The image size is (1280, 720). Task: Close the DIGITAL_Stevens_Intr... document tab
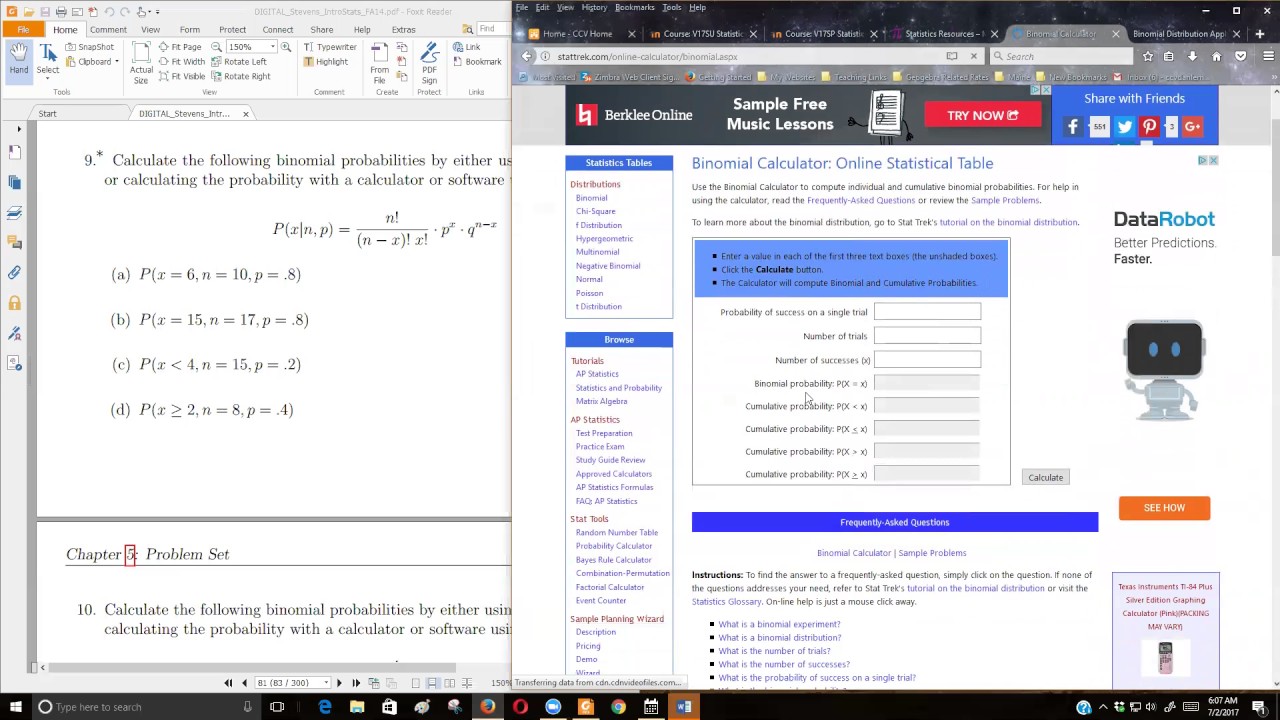click(245, 114)
